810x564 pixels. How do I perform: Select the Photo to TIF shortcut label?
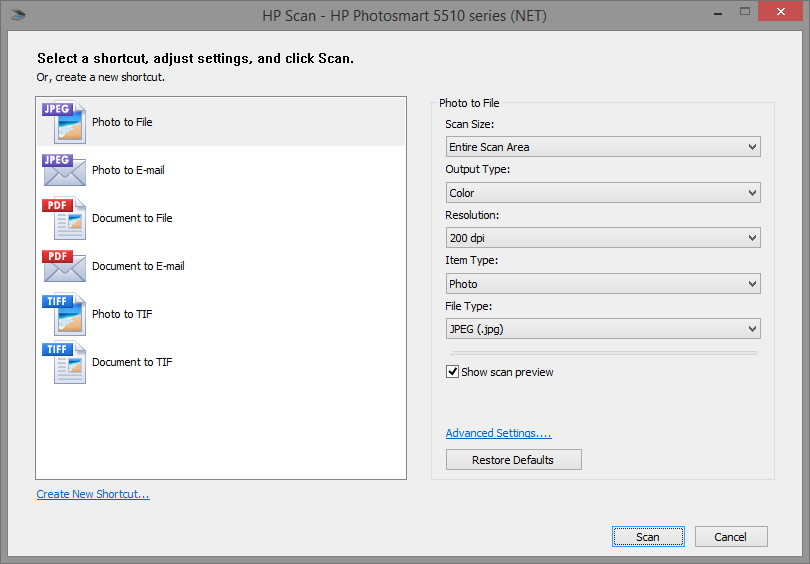[122, 315]
